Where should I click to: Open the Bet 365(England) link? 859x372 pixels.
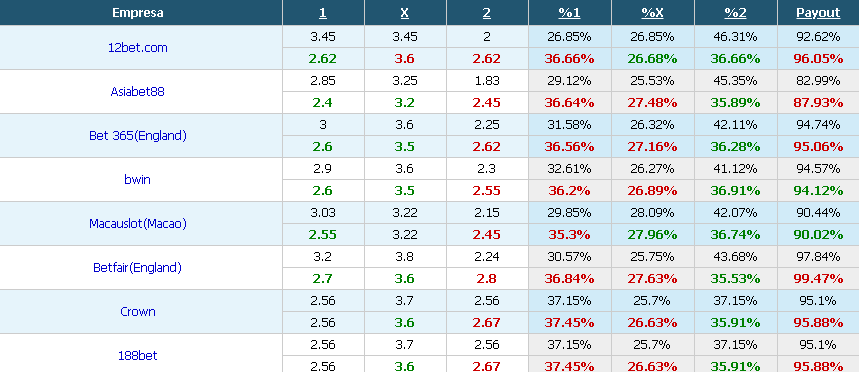(x=138, y=135)
